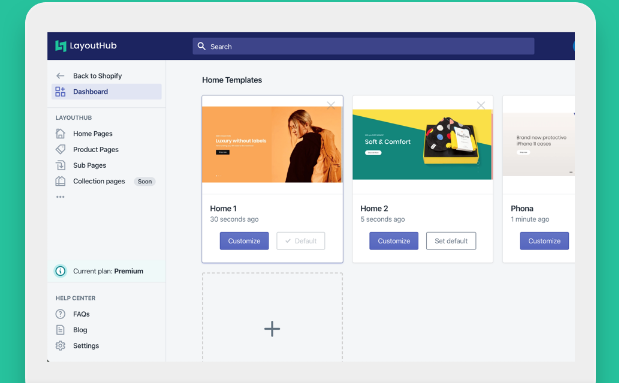Click the Home 1 title text
This screenshot has height=383, width=619.
pos(223,208)
